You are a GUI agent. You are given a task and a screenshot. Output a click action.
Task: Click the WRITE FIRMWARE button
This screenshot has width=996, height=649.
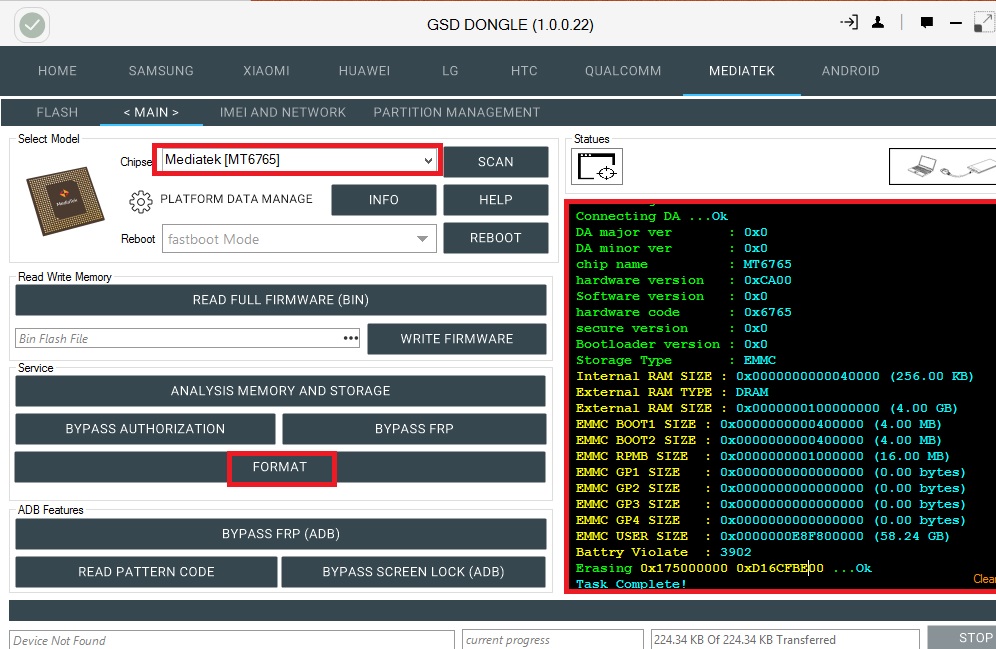(x=457, y=338)
